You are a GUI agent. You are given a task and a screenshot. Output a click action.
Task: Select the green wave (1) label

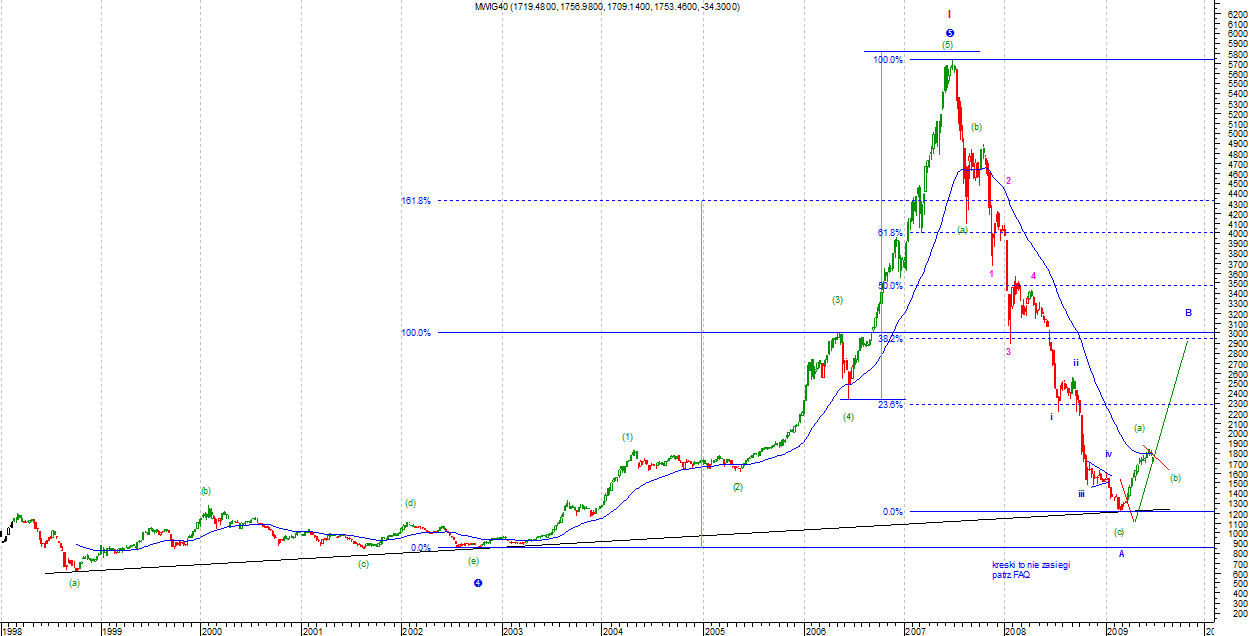tap(627, 437)
